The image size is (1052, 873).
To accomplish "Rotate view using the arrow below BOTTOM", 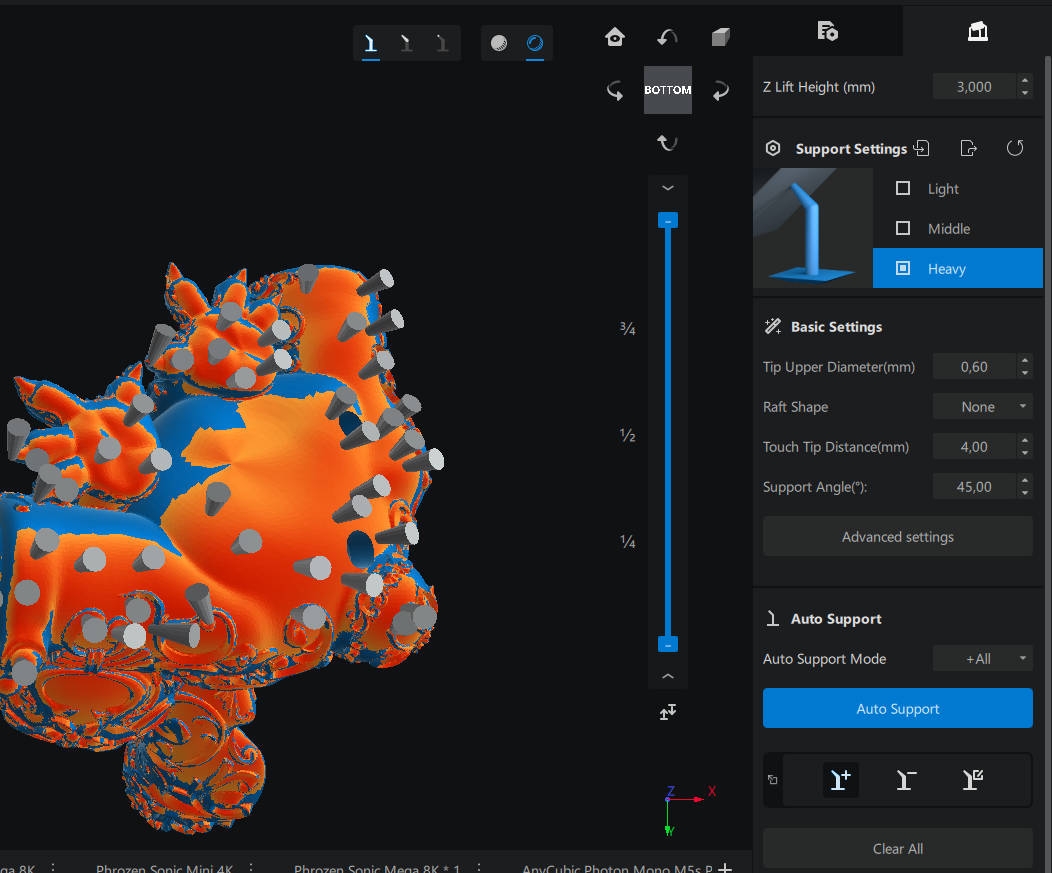I will pyautogui.click(x=667, y=143).
